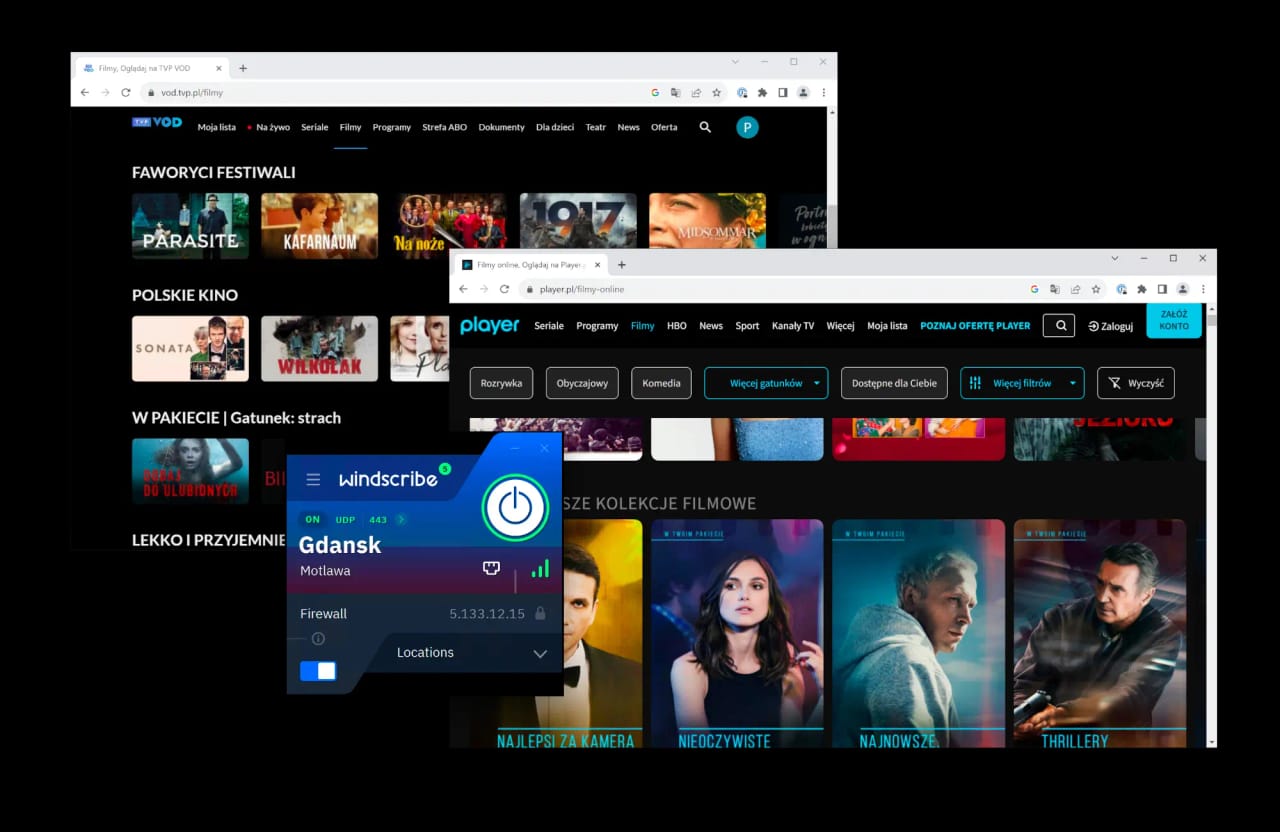1280x832 pixels.
Task: Open protocol arrow next to 443 in Windscribe
Action: 401,520
